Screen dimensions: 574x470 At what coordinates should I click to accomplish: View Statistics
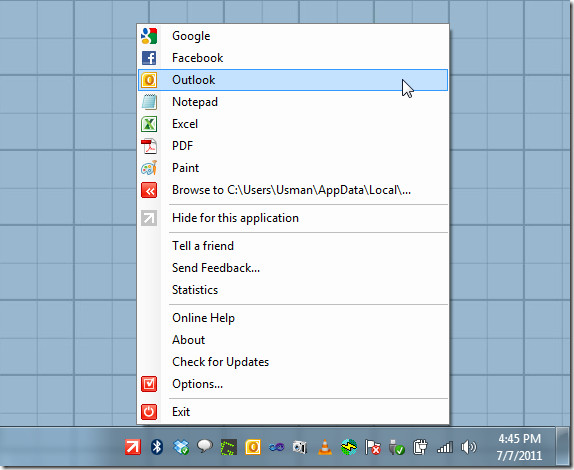(x=293, y=290)
